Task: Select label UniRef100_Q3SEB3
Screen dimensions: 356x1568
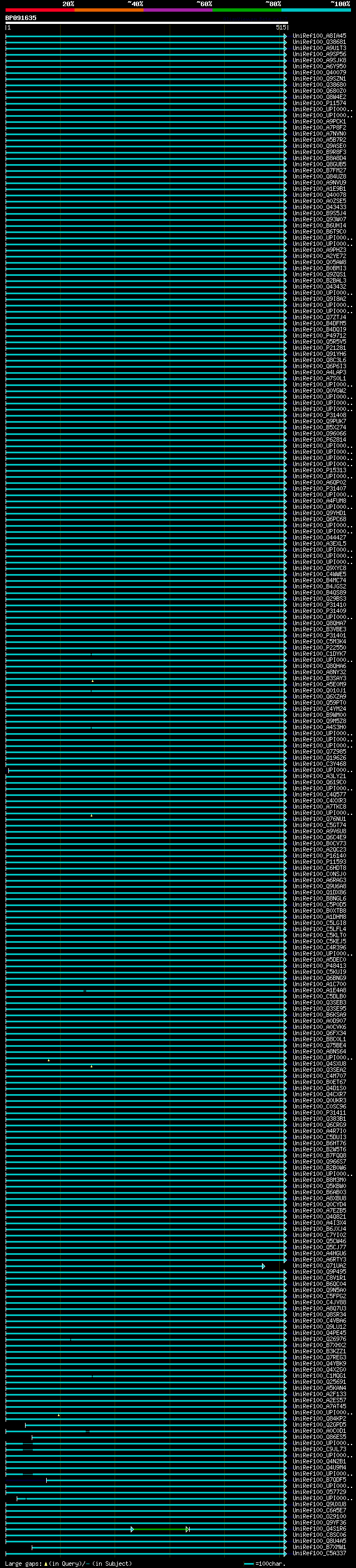Action: point(319,1002)
